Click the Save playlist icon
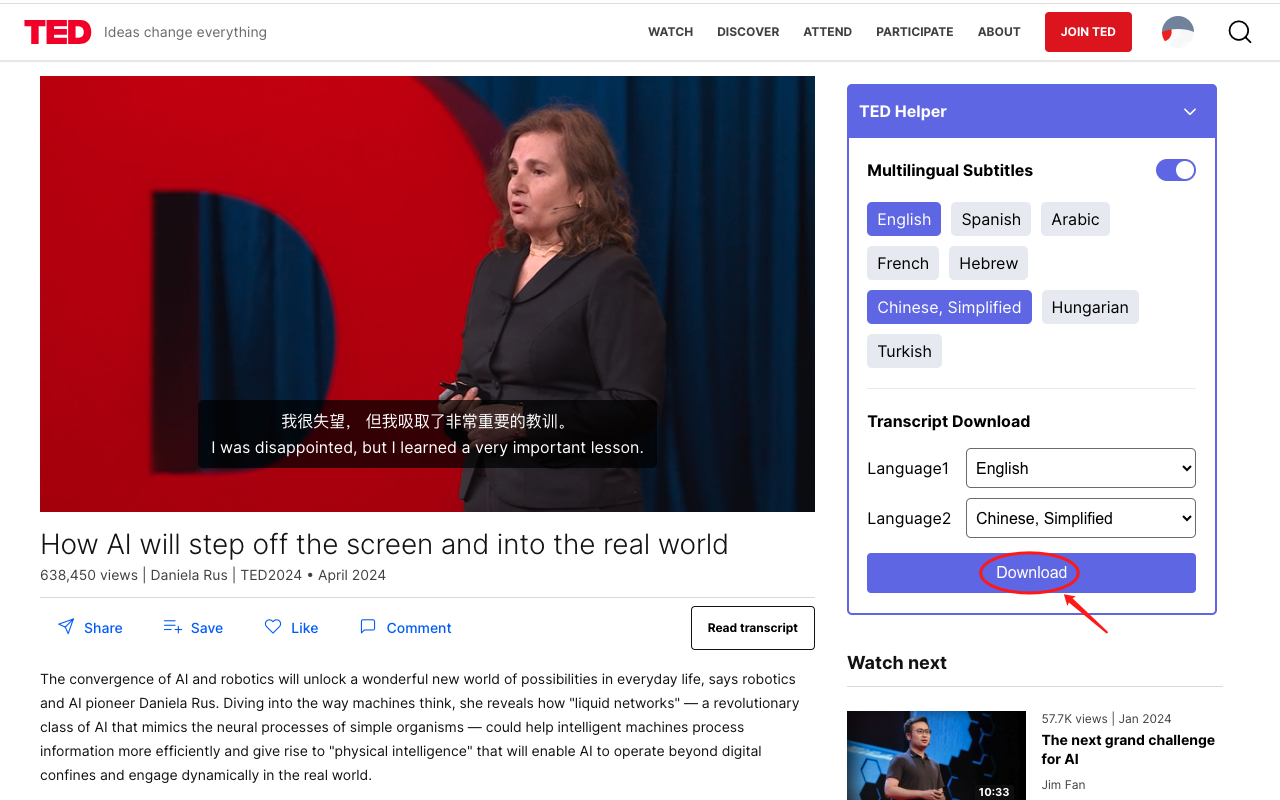1280x800 pixels. tap(172, 627)
